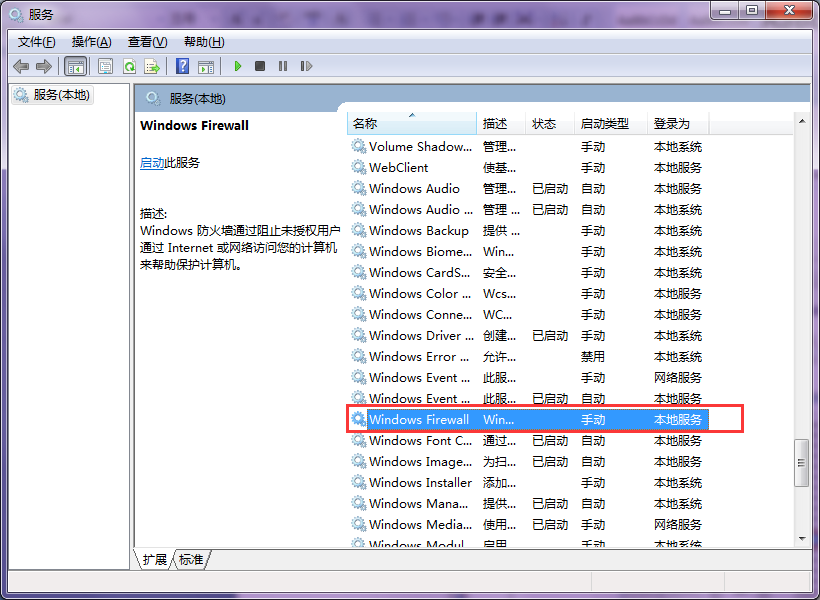
Task: Click 手动 startup type in Windows Firewall row
Action: 593,419
